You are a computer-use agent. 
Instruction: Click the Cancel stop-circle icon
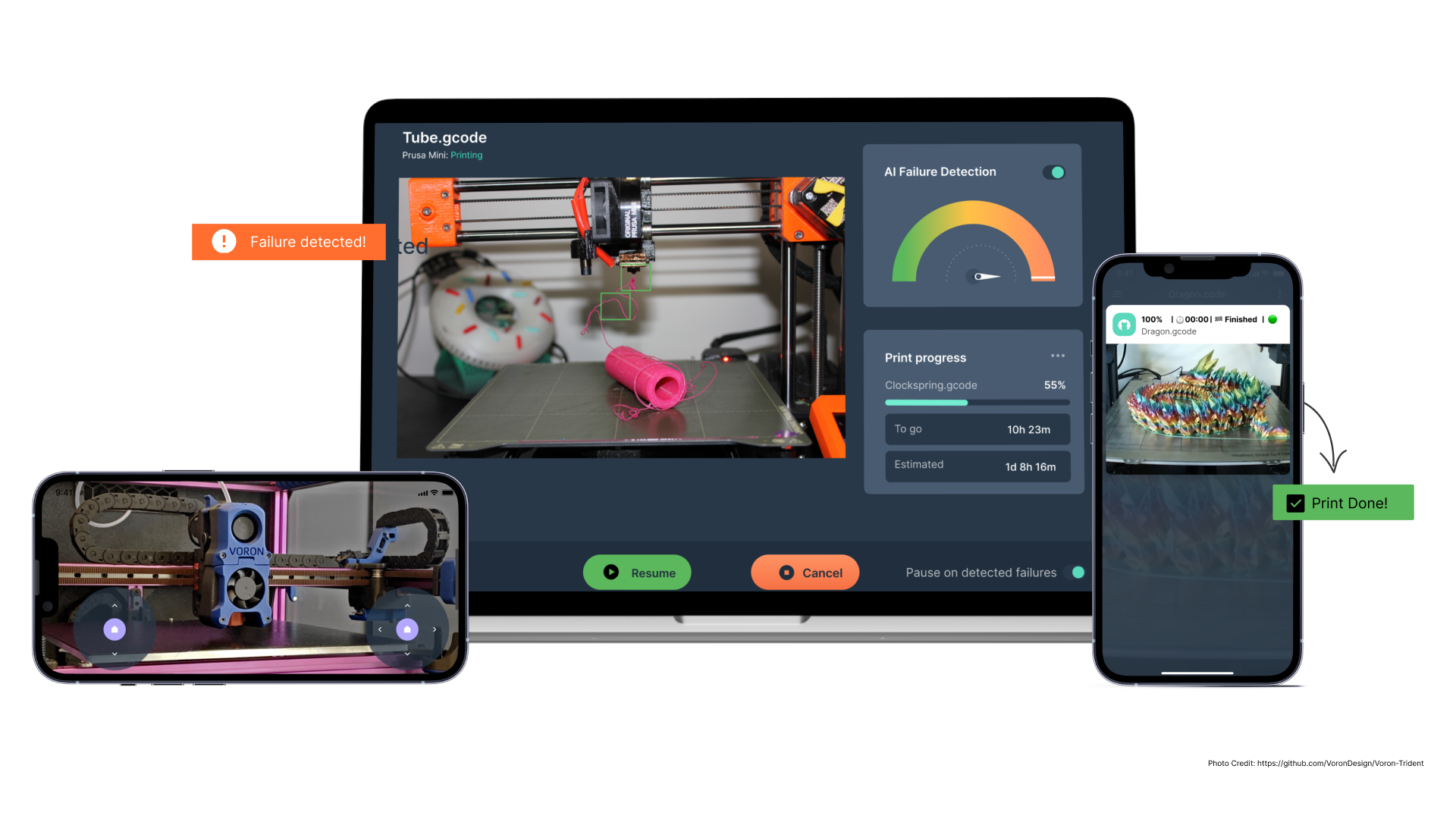click(x=786, y=572)
